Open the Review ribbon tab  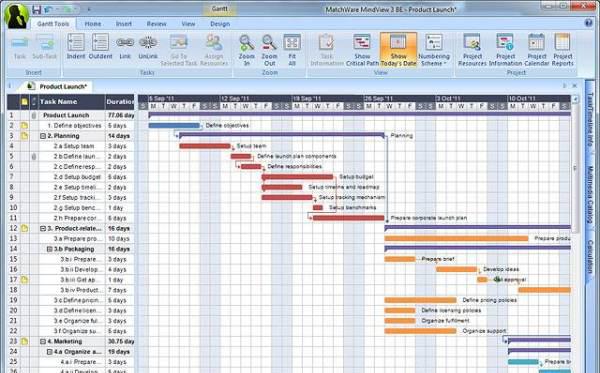tap(157, 24)
